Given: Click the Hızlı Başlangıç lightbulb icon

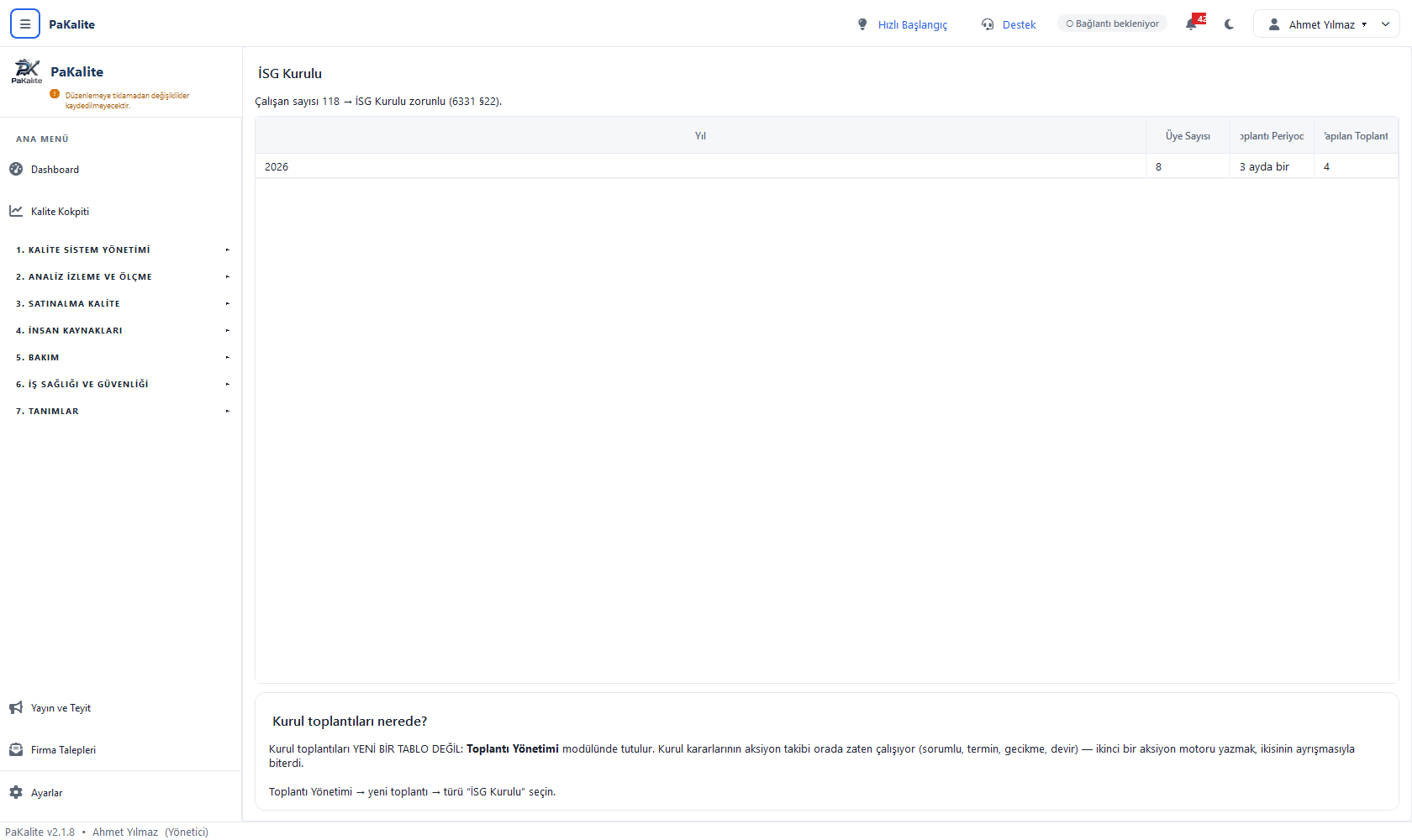Looking at the screenshot, I should click(x=862, y=24).
